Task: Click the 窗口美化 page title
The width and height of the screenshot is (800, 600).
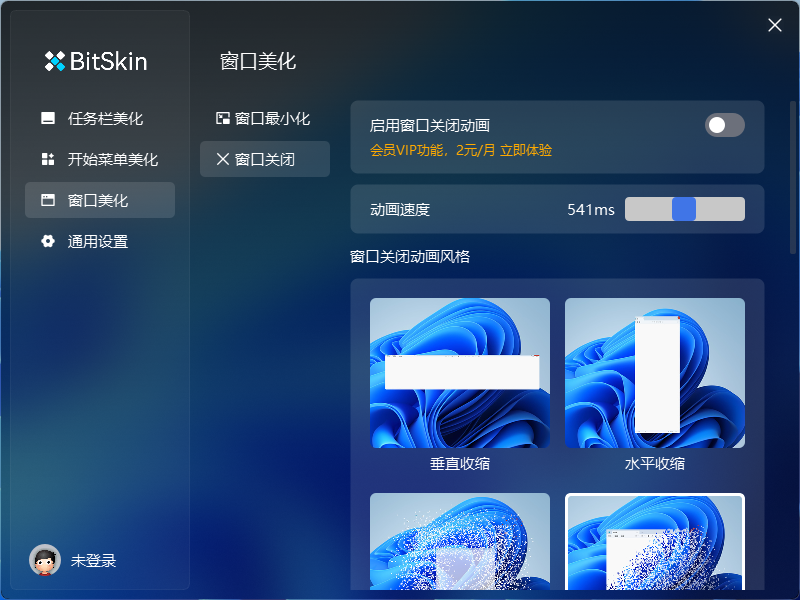Action: [x=258, y=61]
